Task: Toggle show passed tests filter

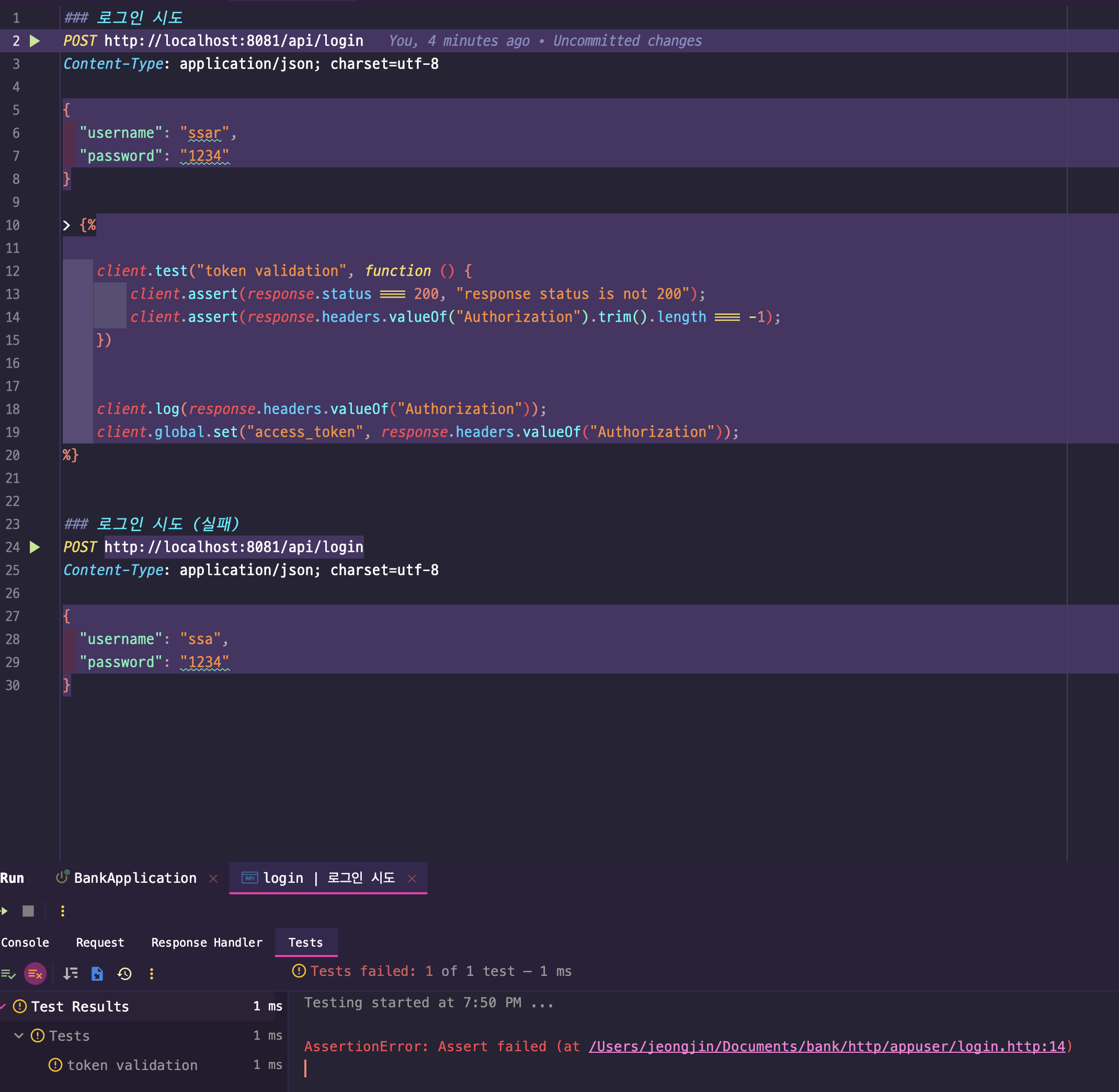Action: [x=8, y=973]
